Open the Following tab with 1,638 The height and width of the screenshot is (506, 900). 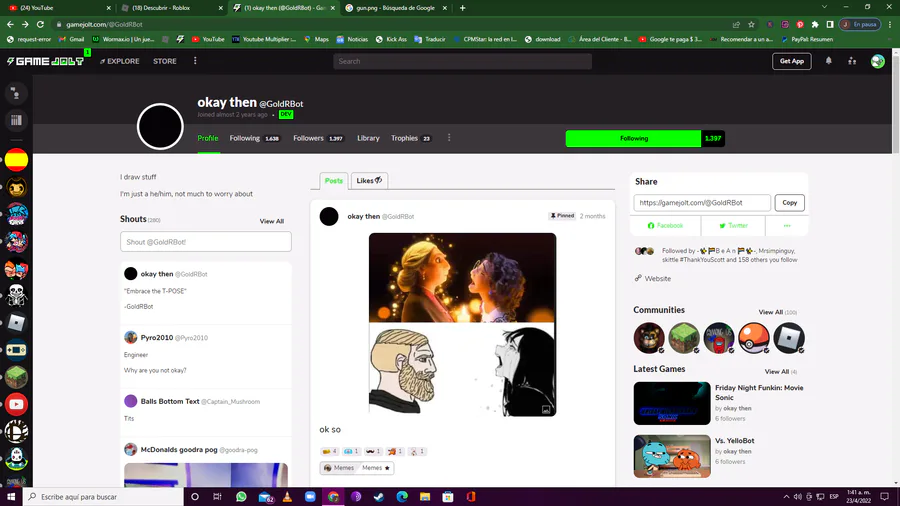tap(254, 138)
